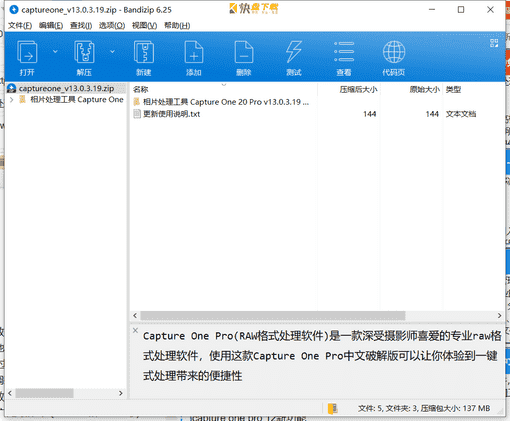Open the dropdown arrow beside 解压
The height and width of the screenshot is (421, 510).
click(x=112, y=51)
